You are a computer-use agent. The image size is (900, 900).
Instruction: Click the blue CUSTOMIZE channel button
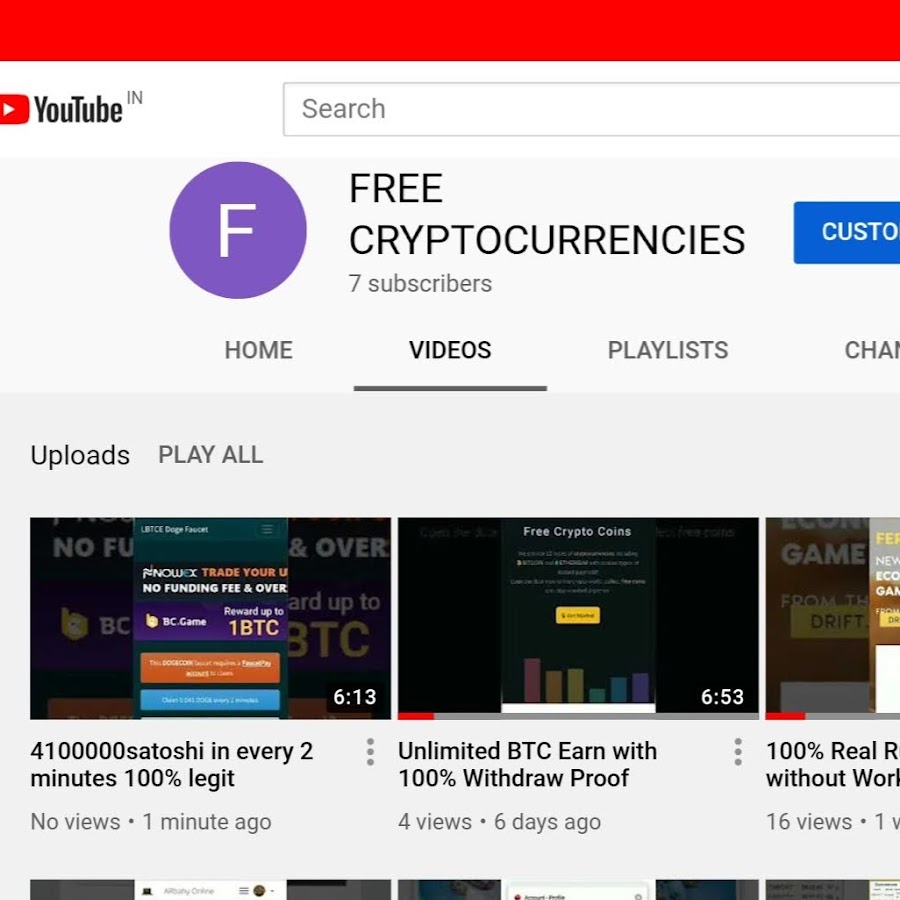point(847,232)
